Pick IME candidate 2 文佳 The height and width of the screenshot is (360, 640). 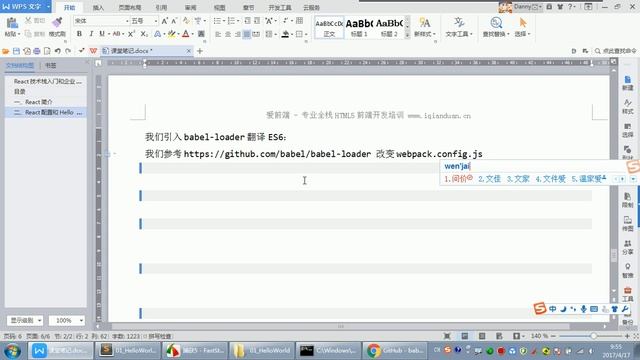[x=489, y=179]
